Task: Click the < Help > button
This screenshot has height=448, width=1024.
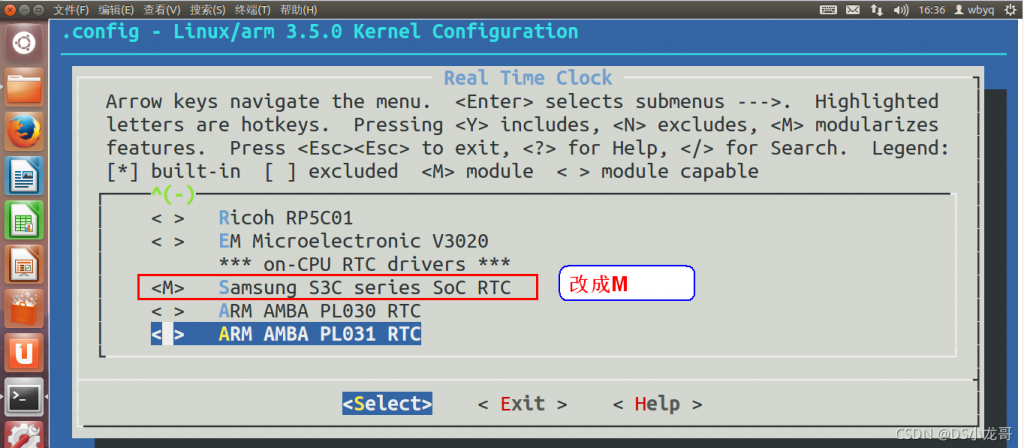Action: coord(658,404)
